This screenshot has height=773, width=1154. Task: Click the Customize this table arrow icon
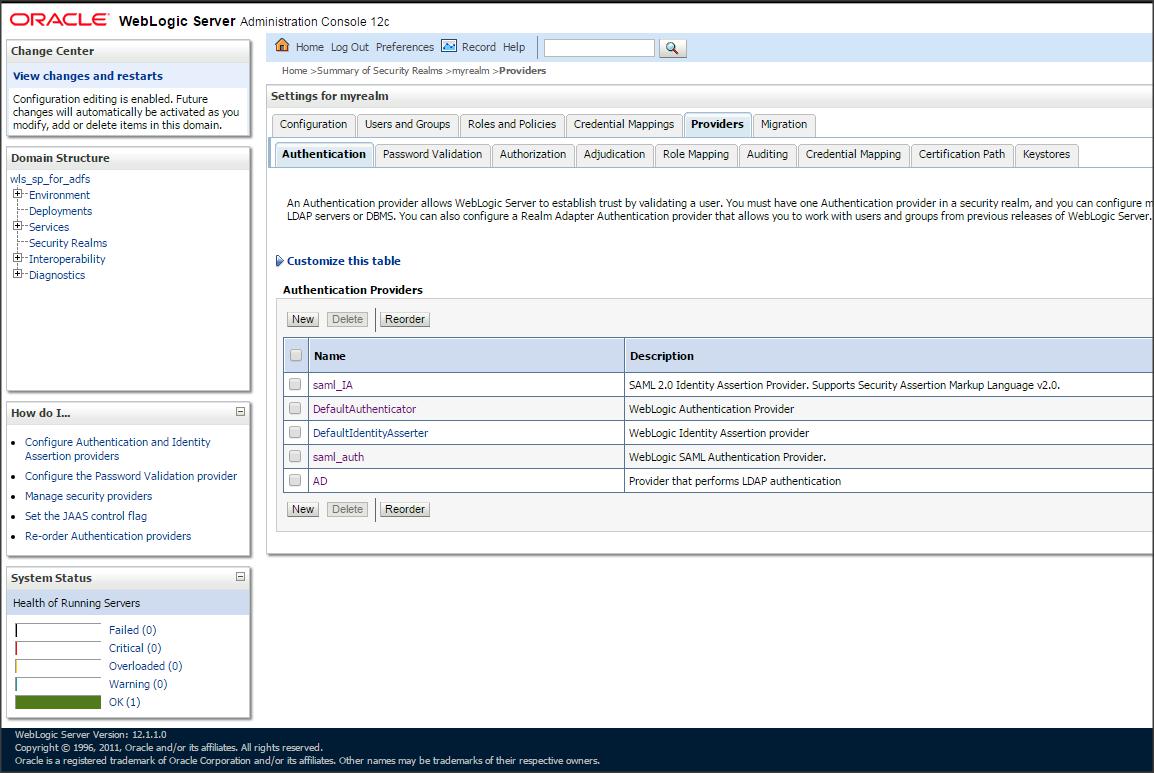pos(279,261)
